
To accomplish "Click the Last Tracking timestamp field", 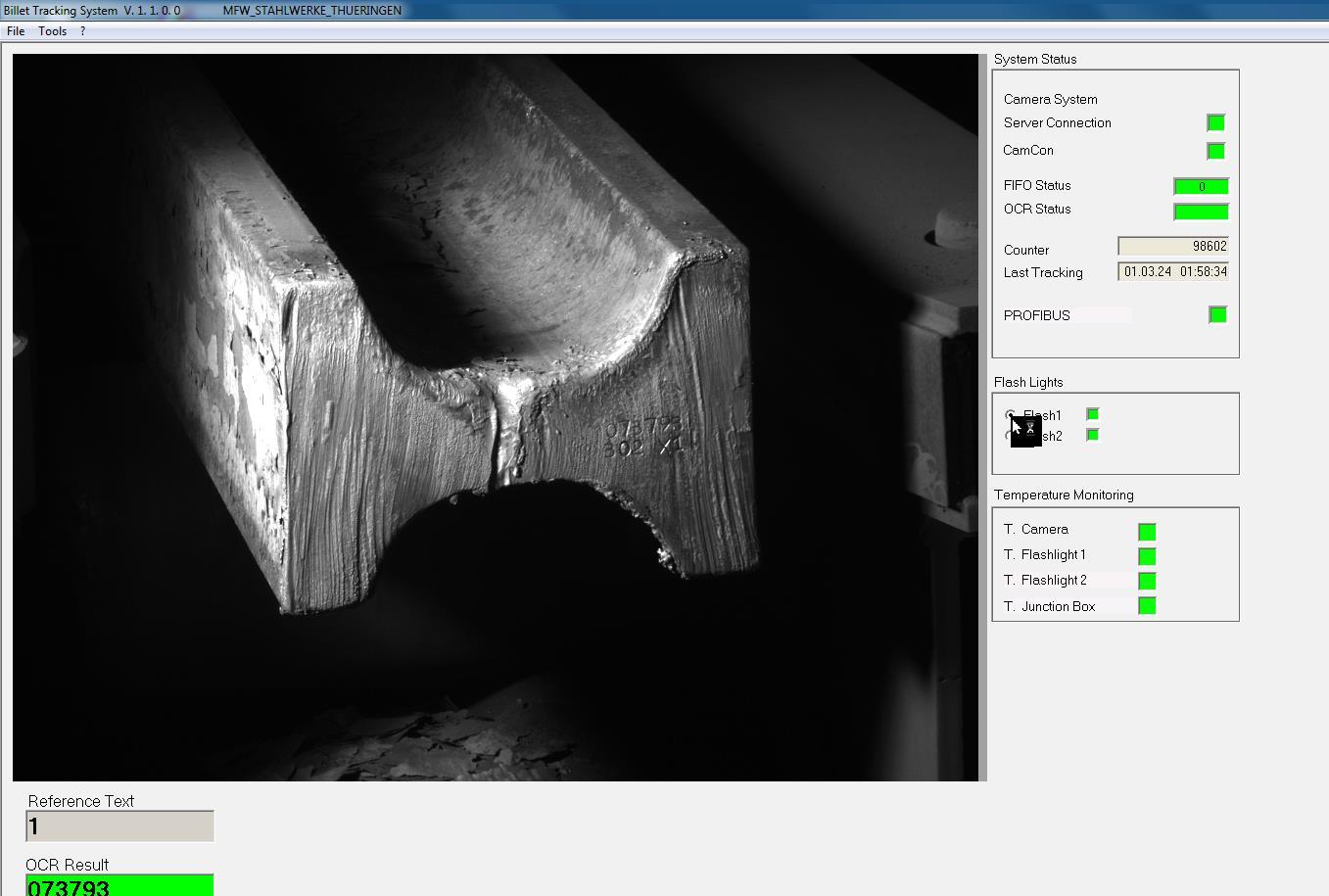I will (x=1173, y=271).
